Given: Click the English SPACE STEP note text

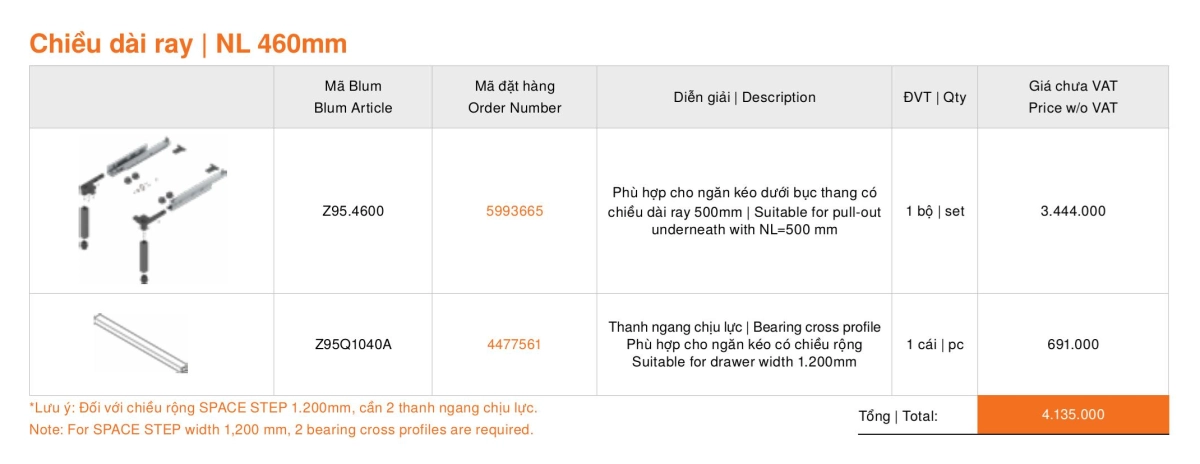Looking at the screenshot, I should pyautogui.click(x=281, y=430).
